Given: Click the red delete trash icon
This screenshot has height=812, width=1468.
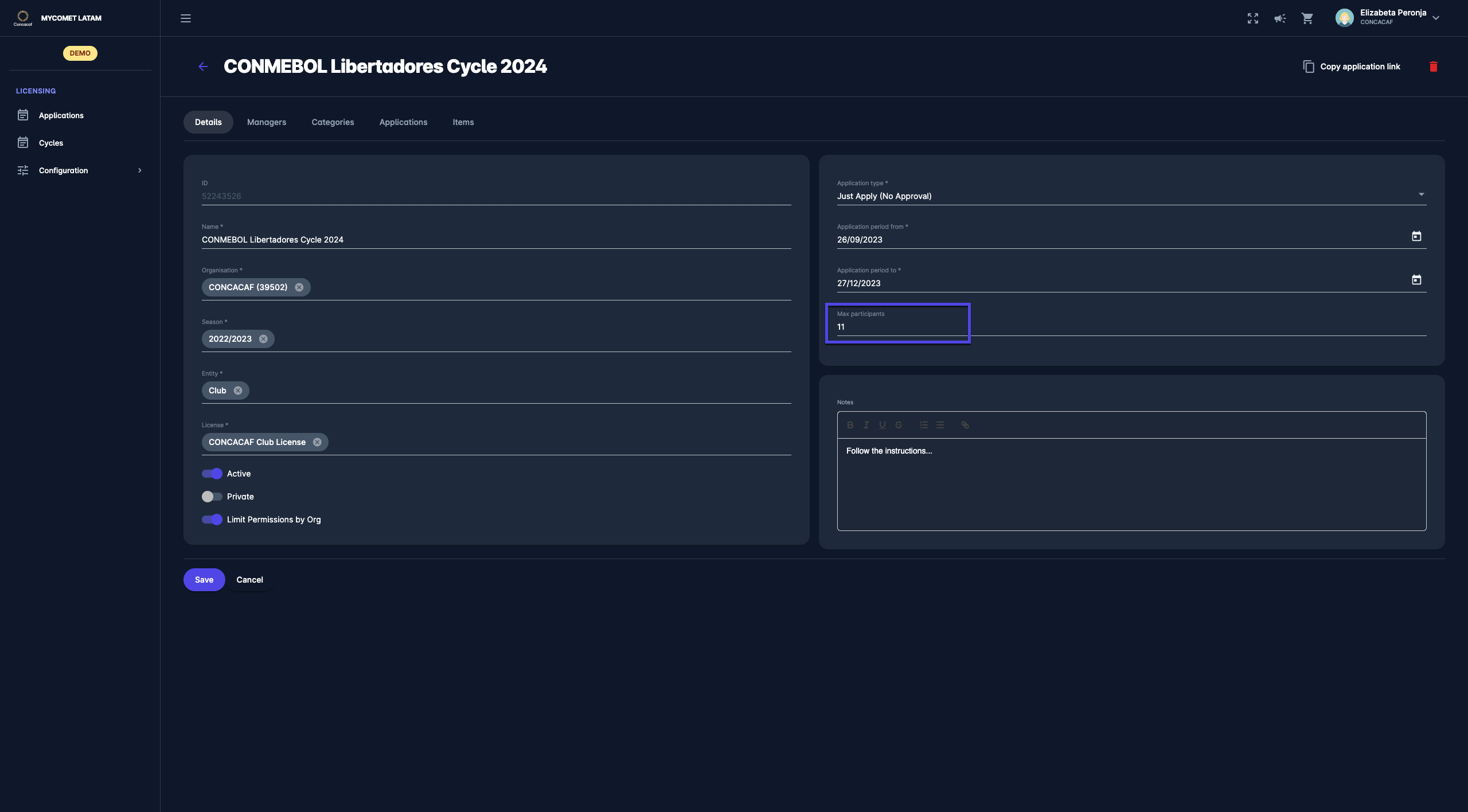Looking at the screenshot, I should (1433, 67).
